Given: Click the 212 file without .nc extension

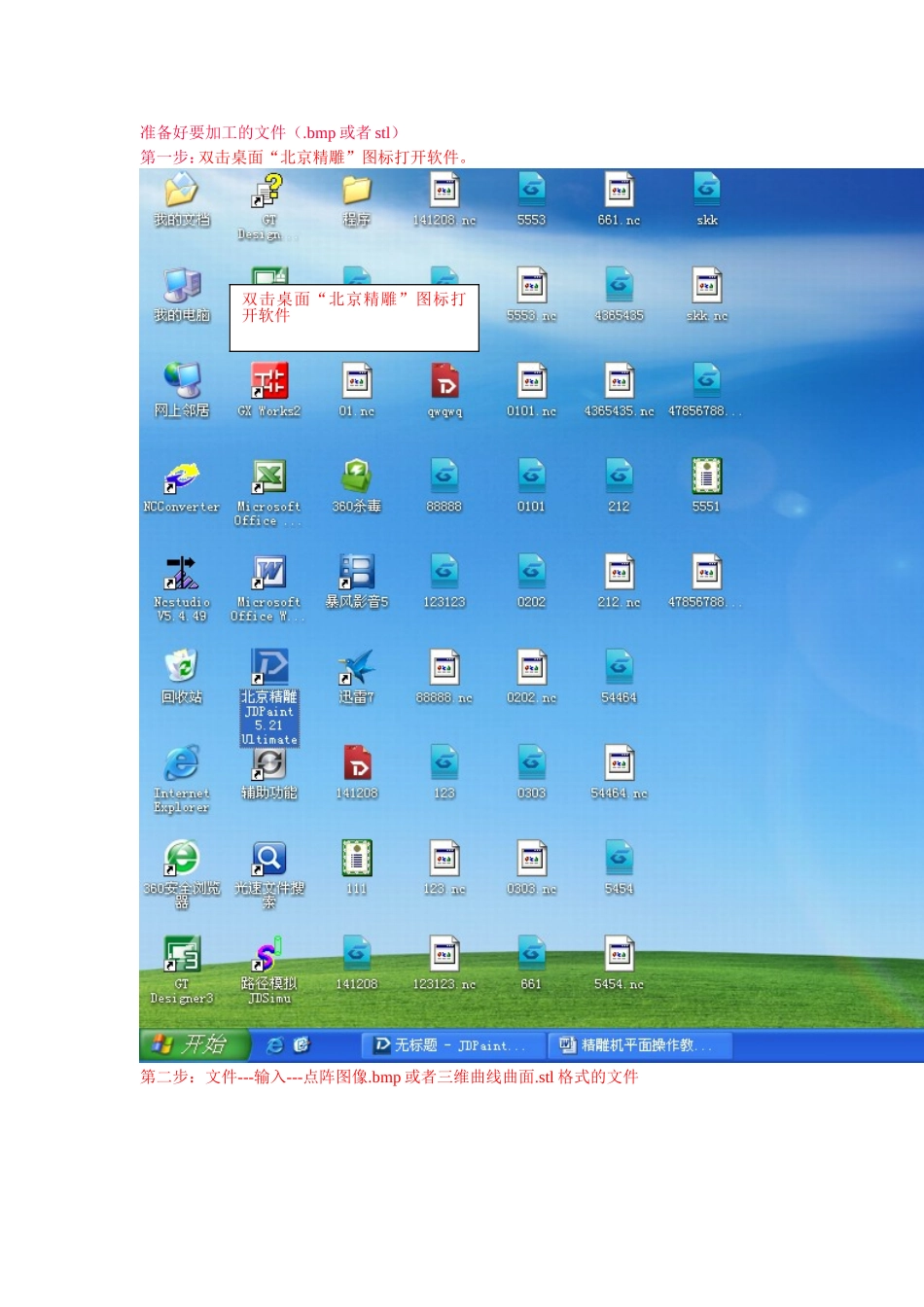Looking at the screenshot, I should [x=619, y=485].
